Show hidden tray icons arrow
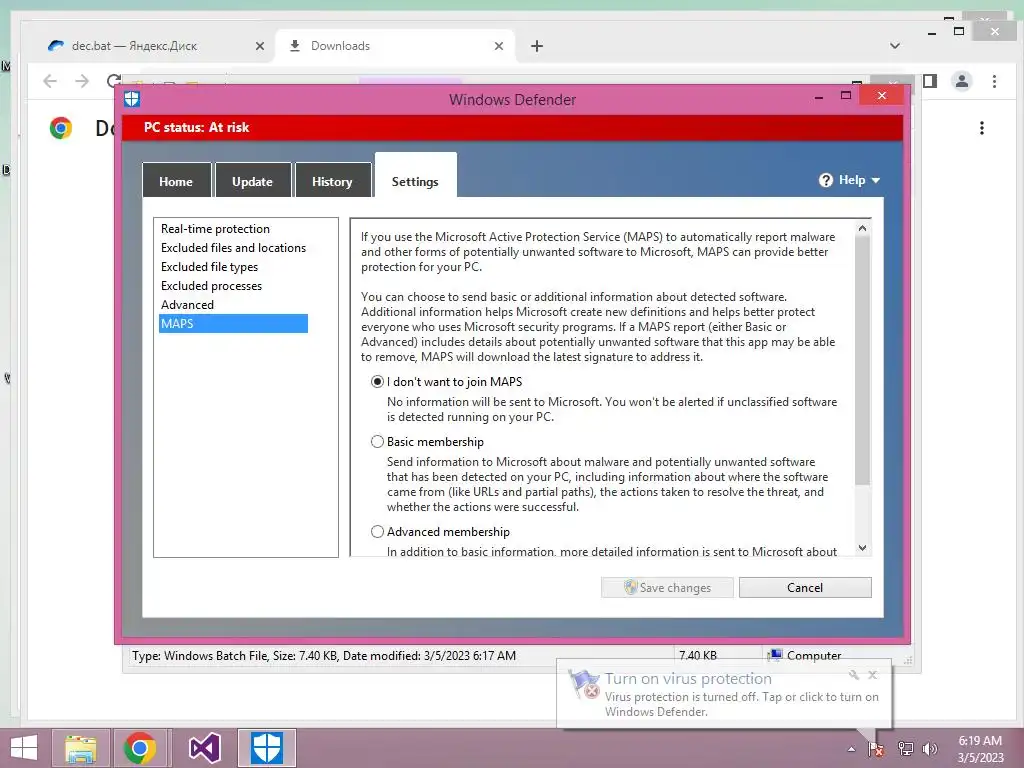The image size is (1024, 768). coord(851,749)
